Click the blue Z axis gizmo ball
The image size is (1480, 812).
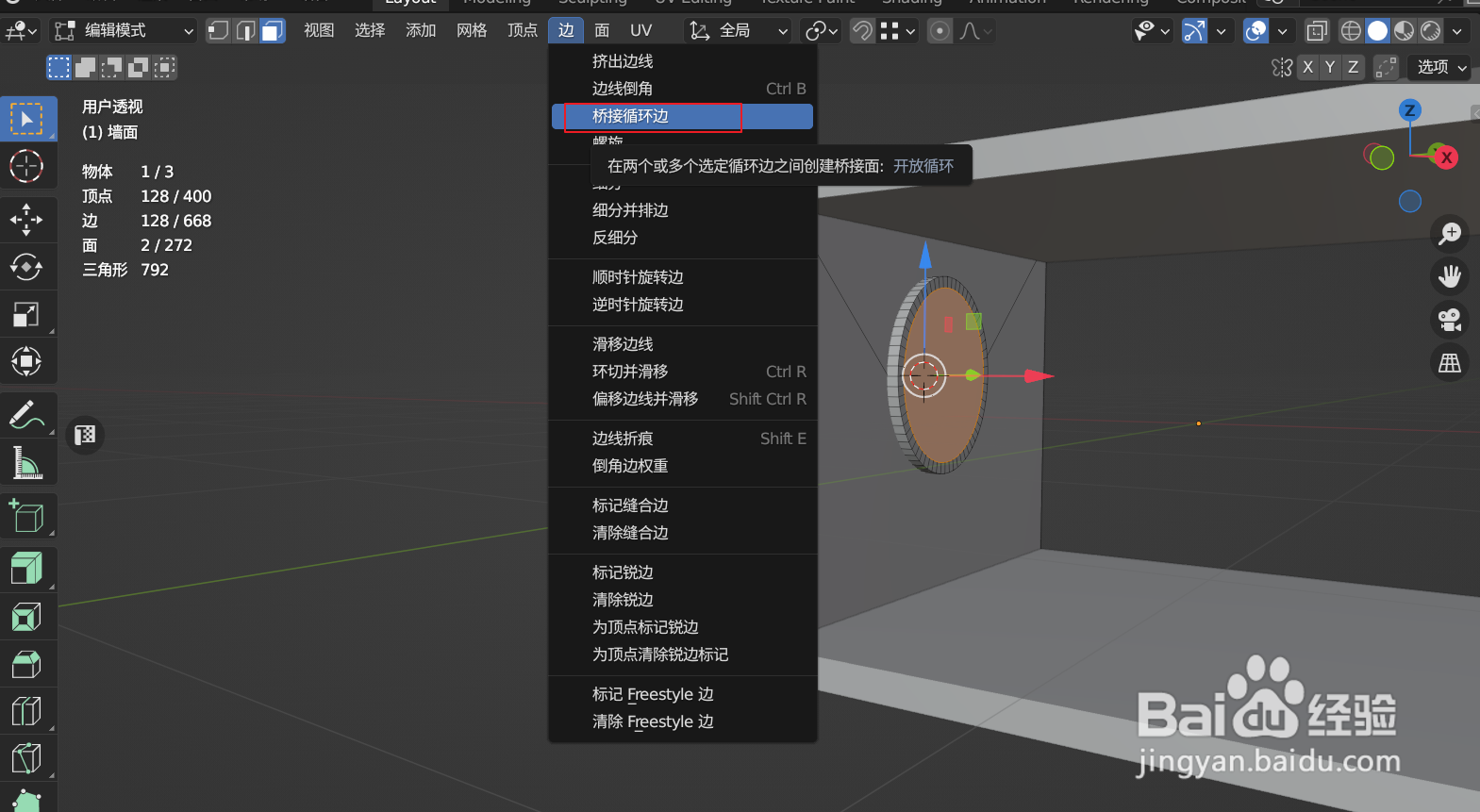click(1410, 110)
